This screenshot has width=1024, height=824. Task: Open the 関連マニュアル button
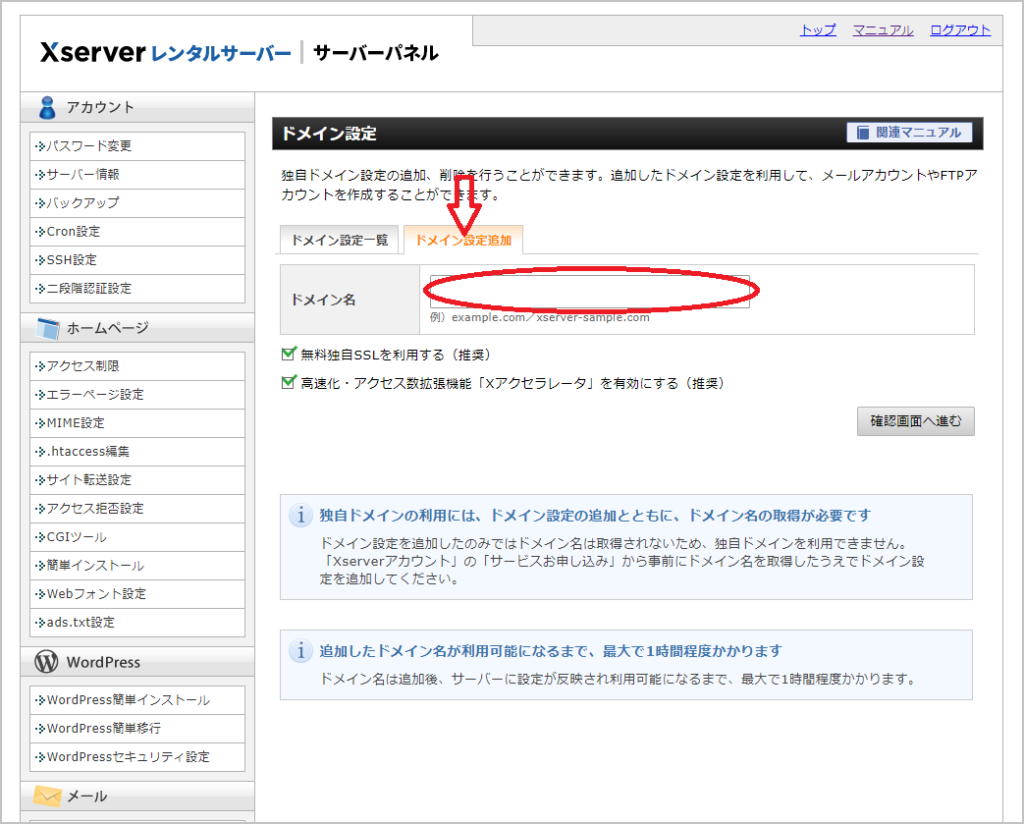point(909,133)
